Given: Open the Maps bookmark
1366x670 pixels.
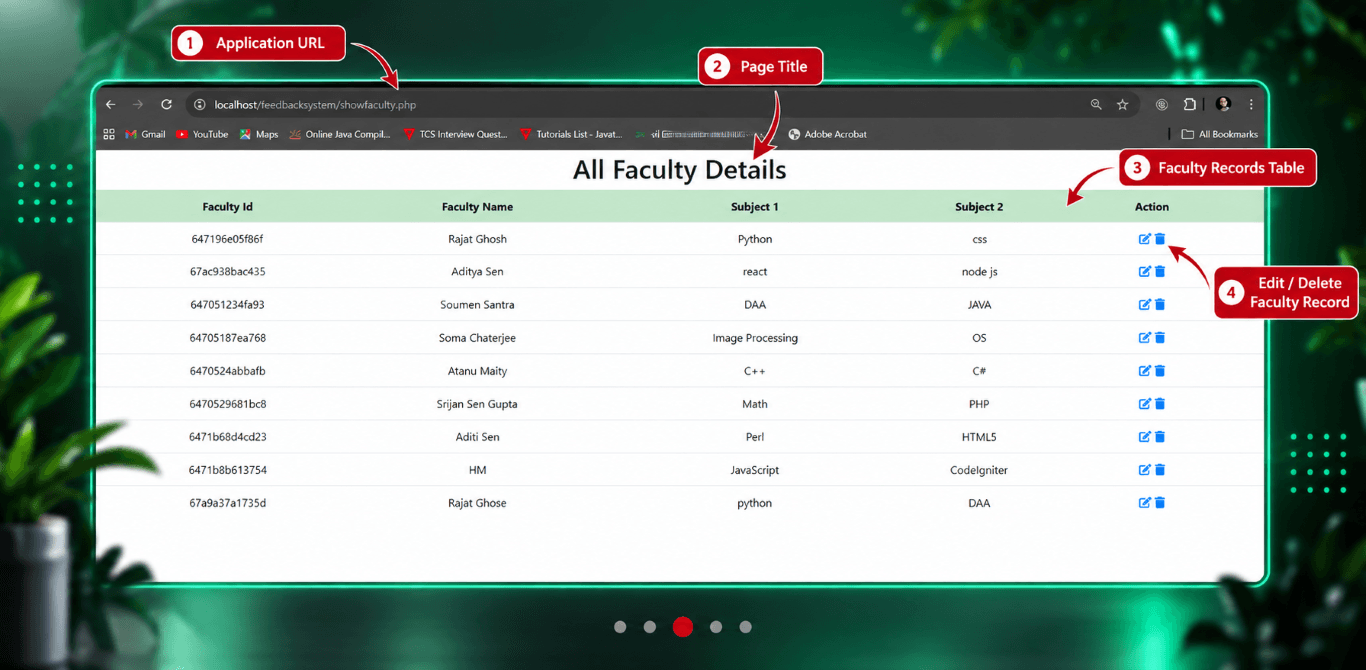Looking at the screenshot, I should tap(259, 134).
